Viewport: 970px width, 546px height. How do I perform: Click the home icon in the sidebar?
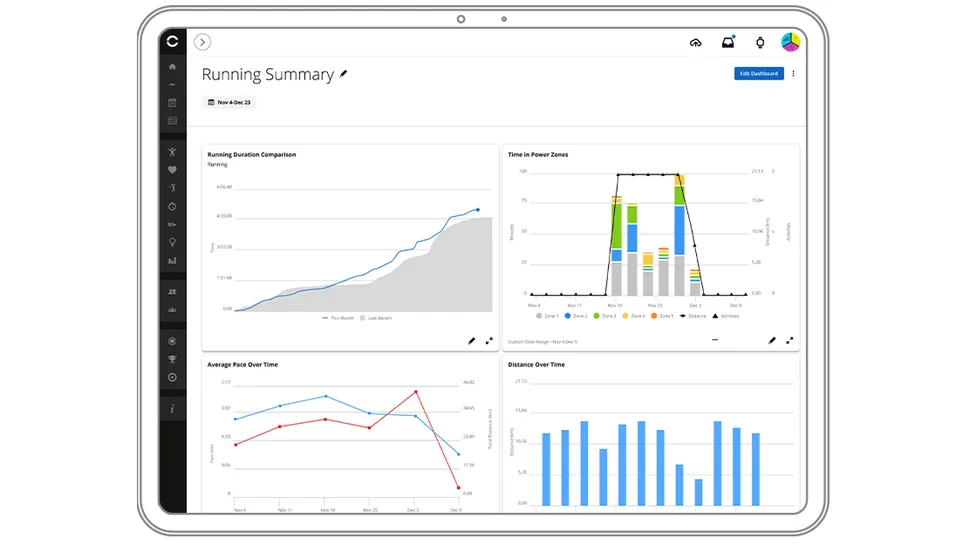pos(172,67)
